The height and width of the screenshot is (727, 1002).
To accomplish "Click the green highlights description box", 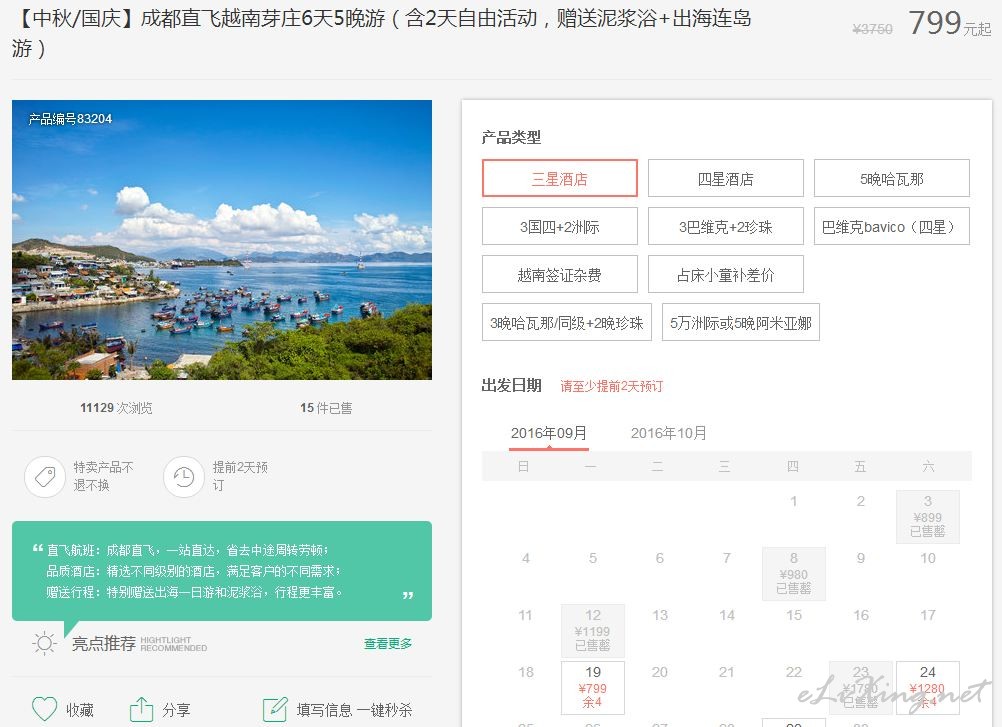I will click(x=222, y=570).
